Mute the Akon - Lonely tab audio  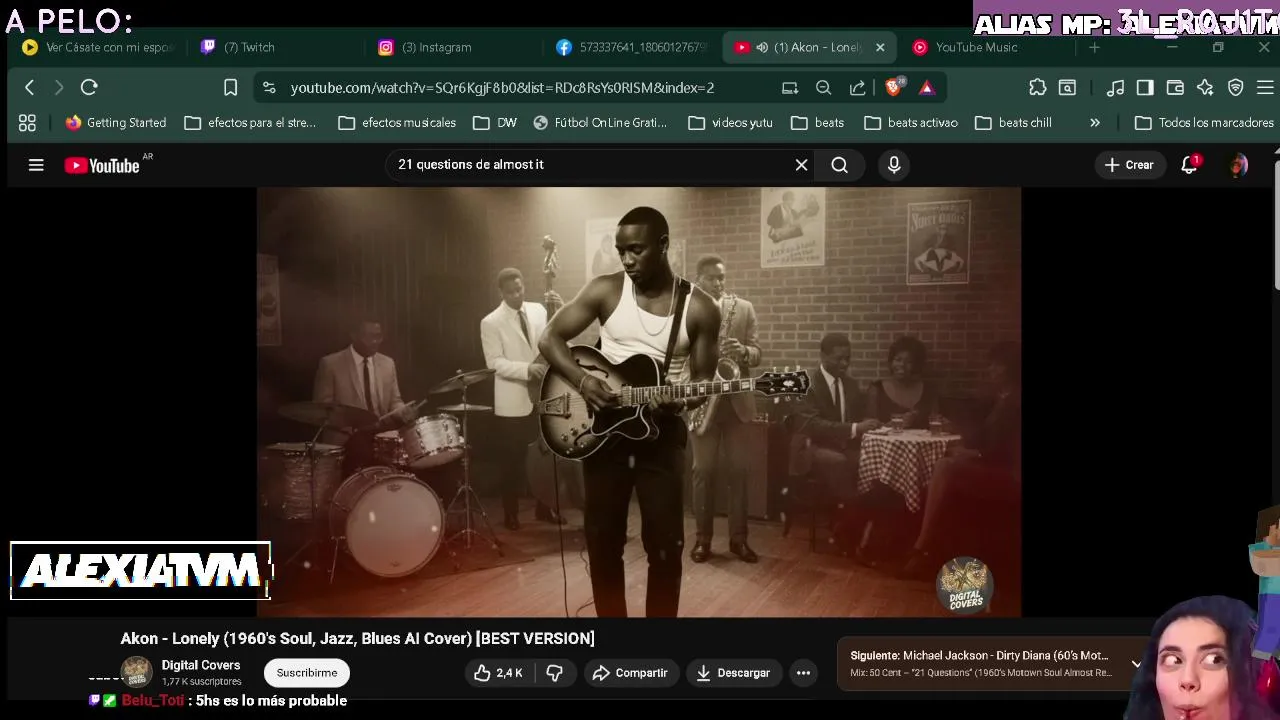pyautogui.click(x=762, y=47)
